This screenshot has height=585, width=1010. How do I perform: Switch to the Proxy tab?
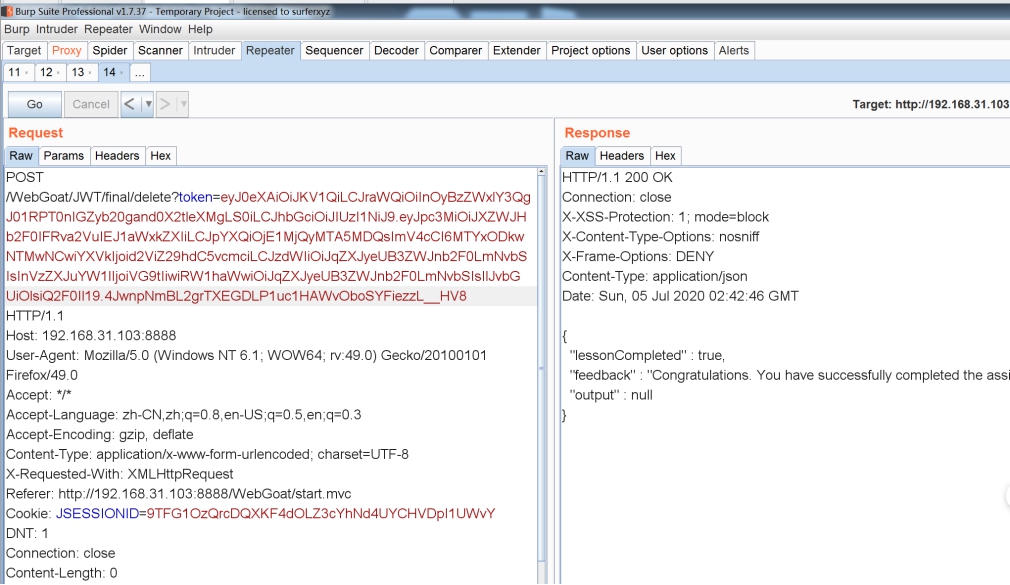tap(66, 50)
